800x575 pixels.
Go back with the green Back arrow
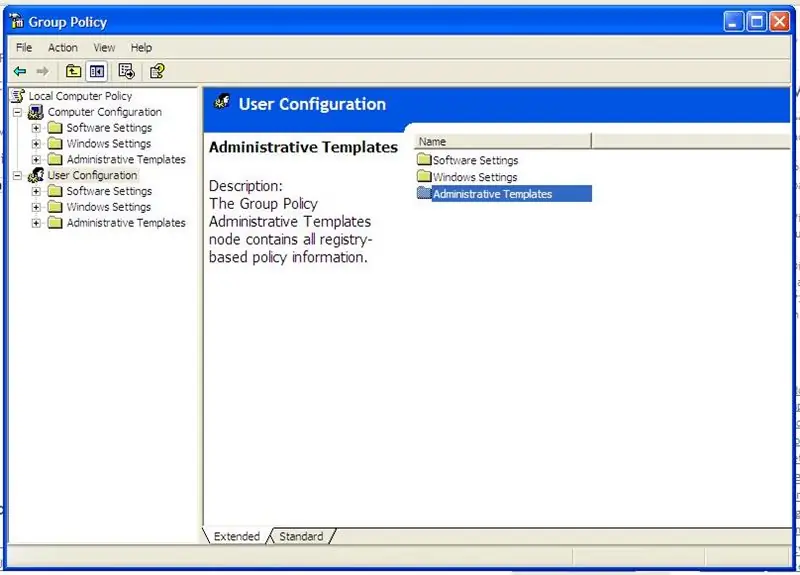(x=20, y=71)
